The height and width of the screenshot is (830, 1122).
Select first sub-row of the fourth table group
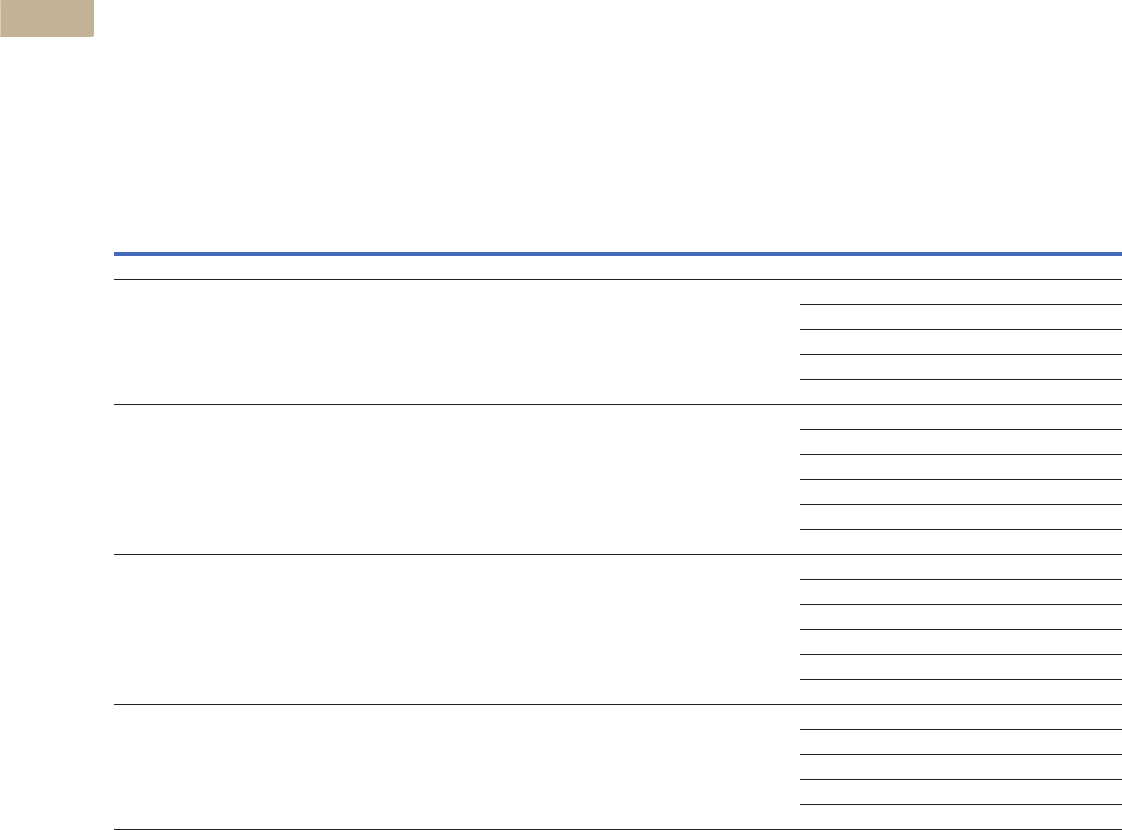coord(960,717)
